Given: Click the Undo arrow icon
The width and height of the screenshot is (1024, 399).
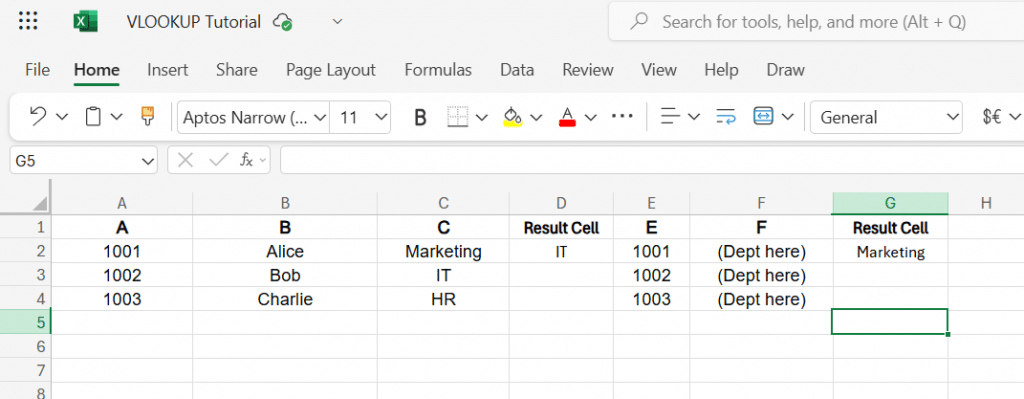Looking at the screenshot, I should pos(39,117).
